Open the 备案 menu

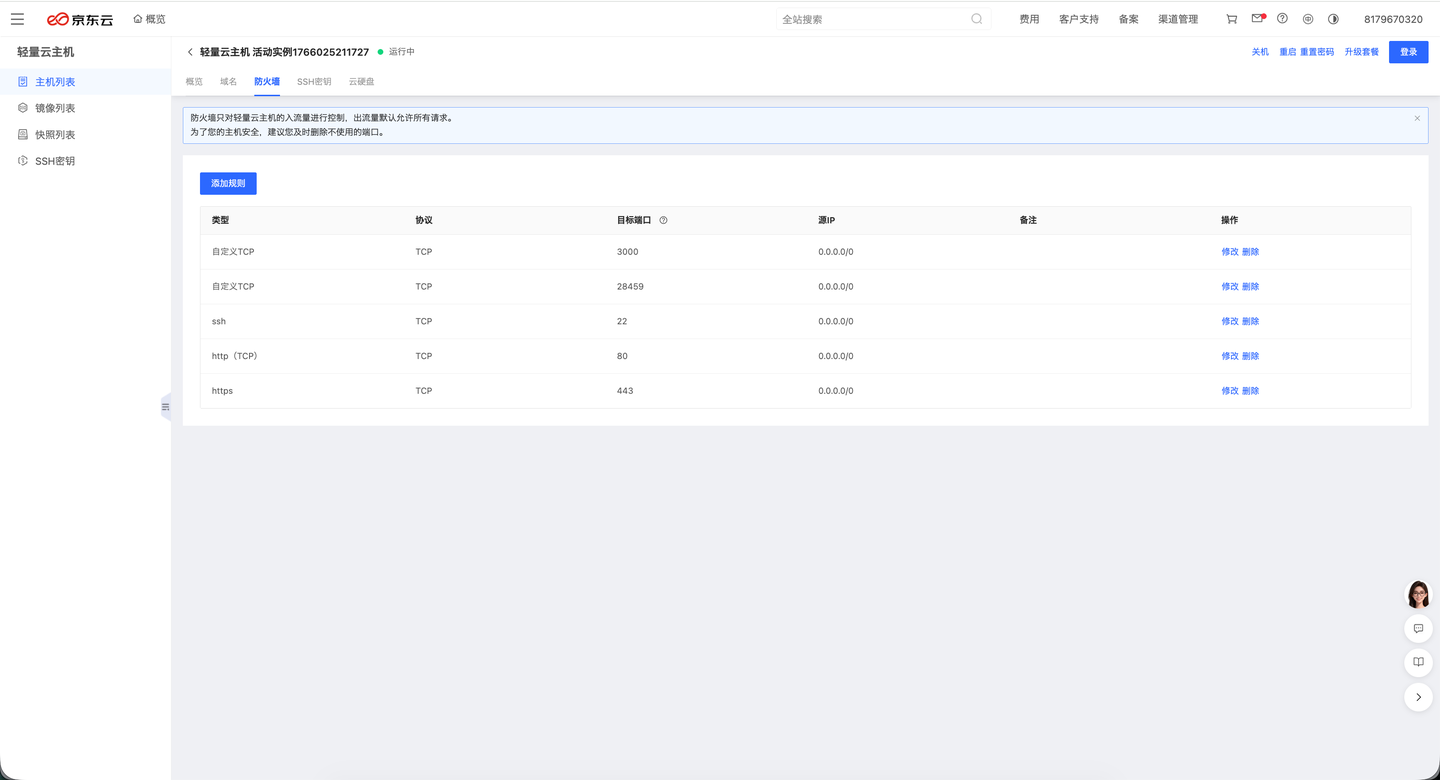pyautogui.click(x=1128, y=19)
